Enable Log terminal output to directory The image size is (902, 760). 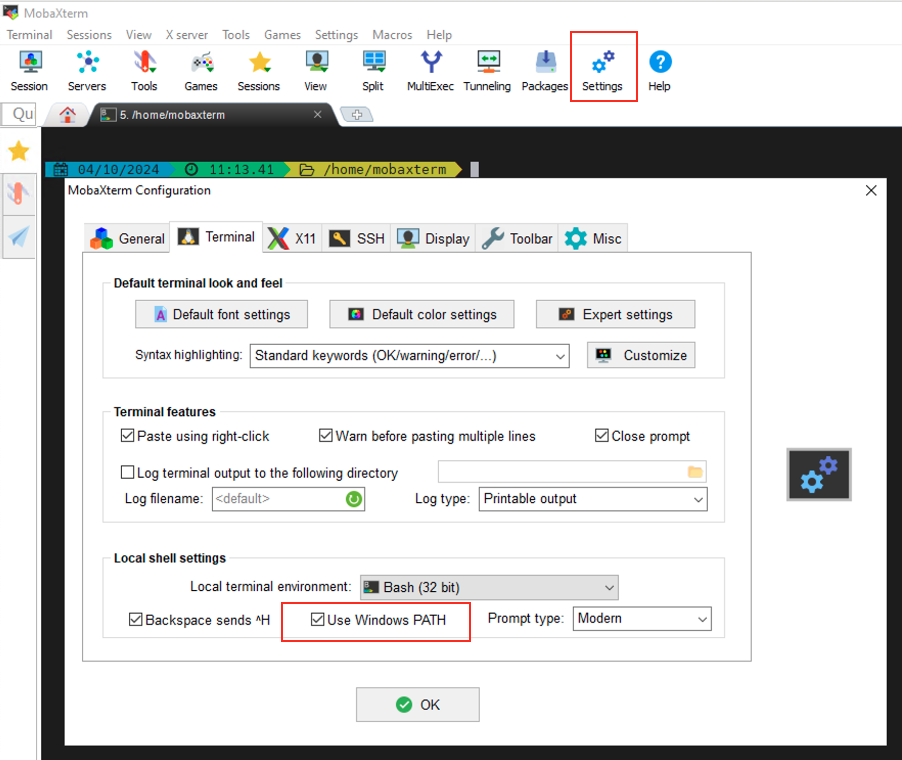[x=128, y=473]
